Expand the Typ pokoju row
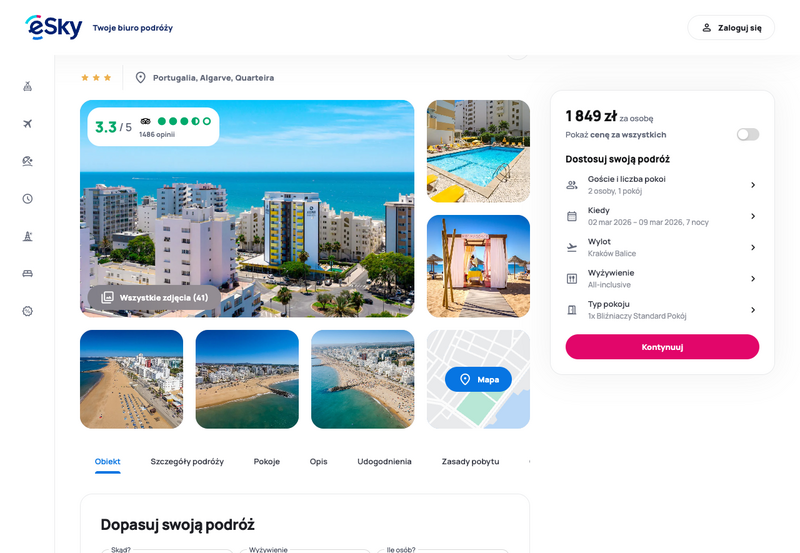The width and height of the screenshot is (800, 553). click(662, 310)
